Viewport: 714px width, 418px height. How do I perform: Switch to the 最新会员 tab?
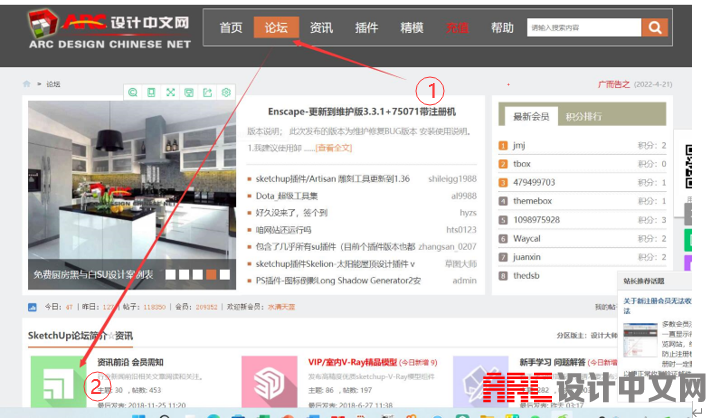[531, 117]
